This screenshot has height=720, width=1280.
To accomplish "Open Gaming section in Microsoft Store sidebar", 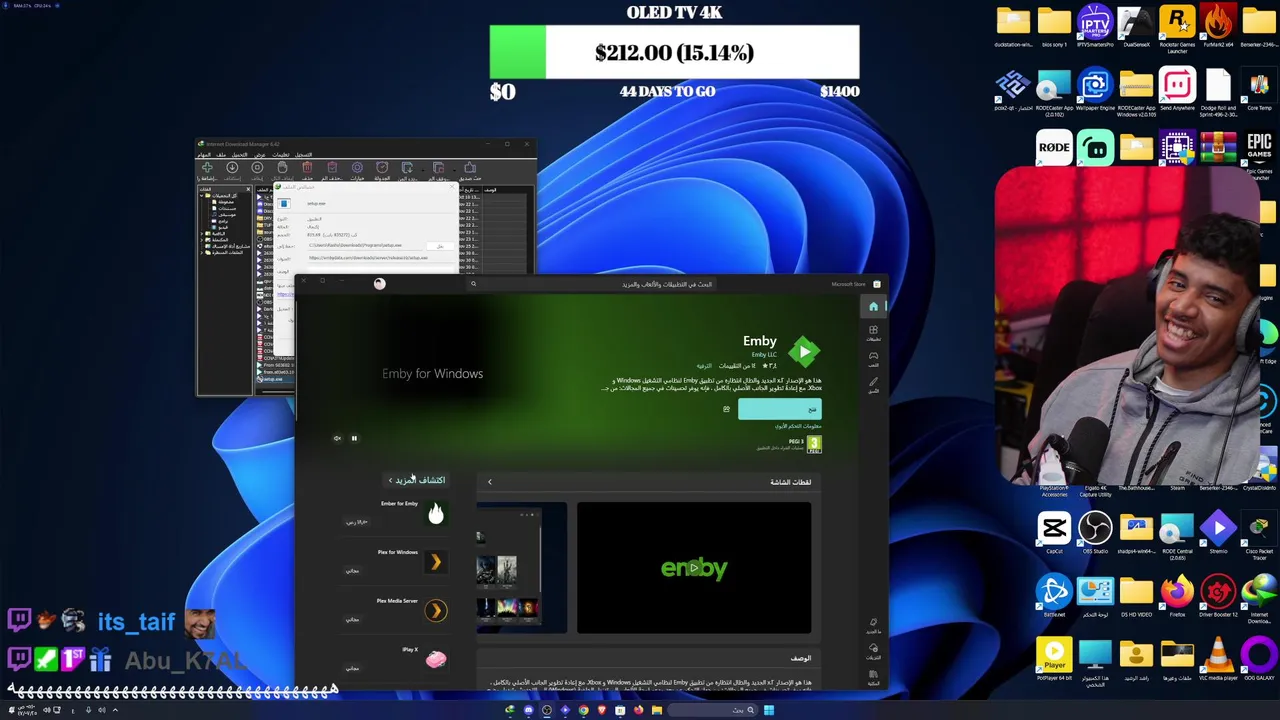I will 873,359.
